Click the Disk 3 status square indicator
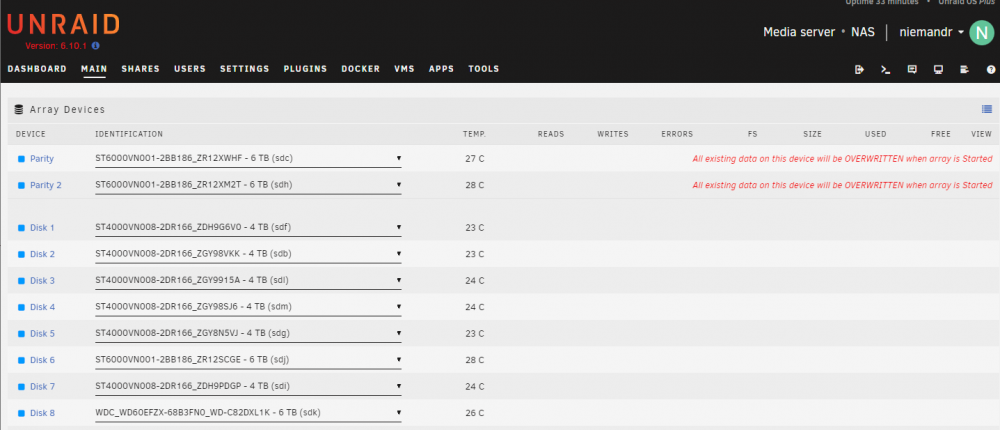Viewport: 1000px width, 430px height. 21,281
